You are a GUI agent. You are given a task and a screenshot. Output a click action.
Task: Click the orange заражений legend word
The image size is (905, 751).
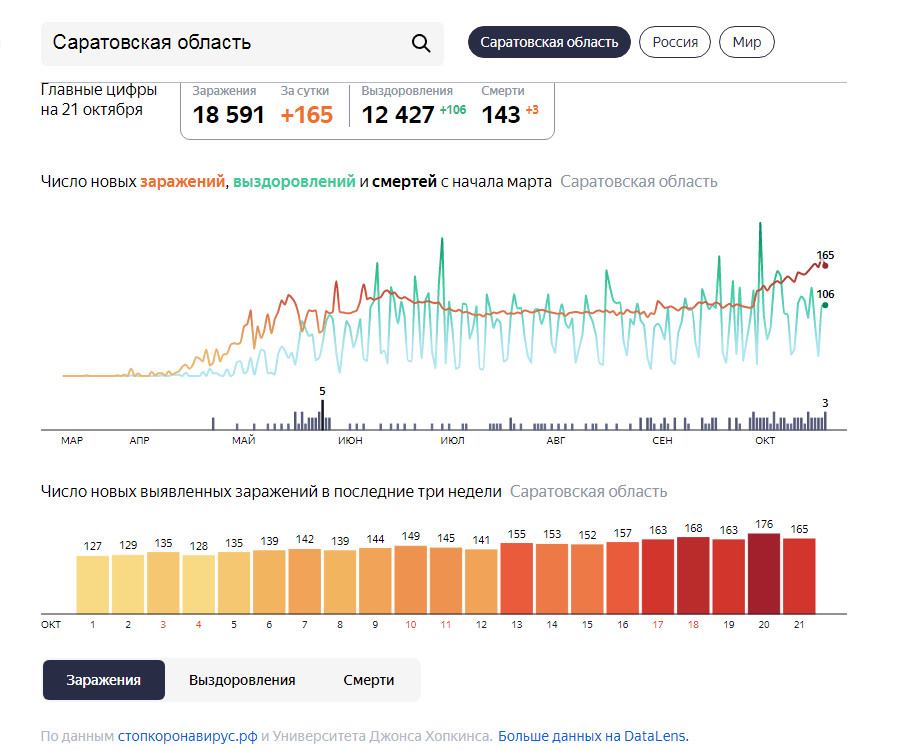[x=182, y=182]
